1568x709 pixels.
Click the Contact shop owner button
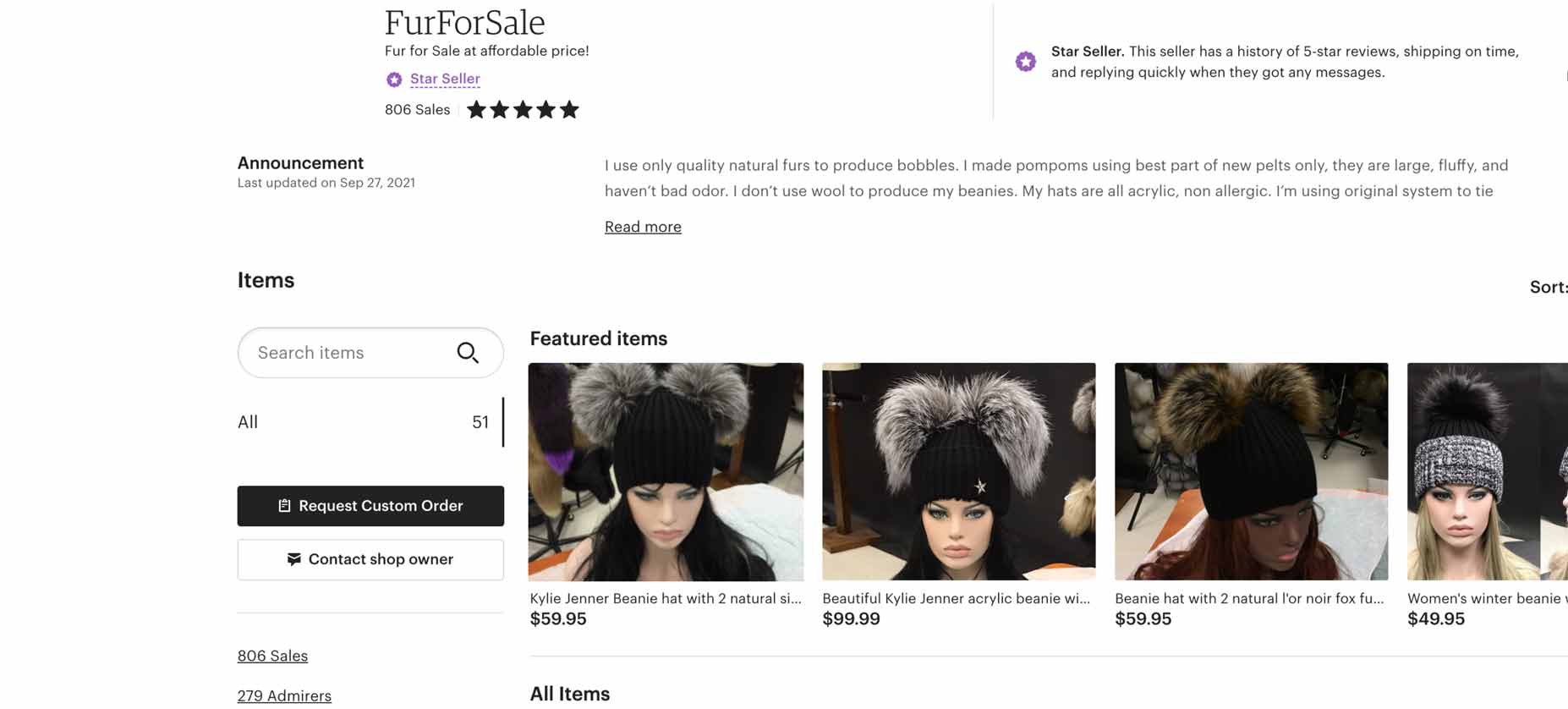tap(370, 559)
